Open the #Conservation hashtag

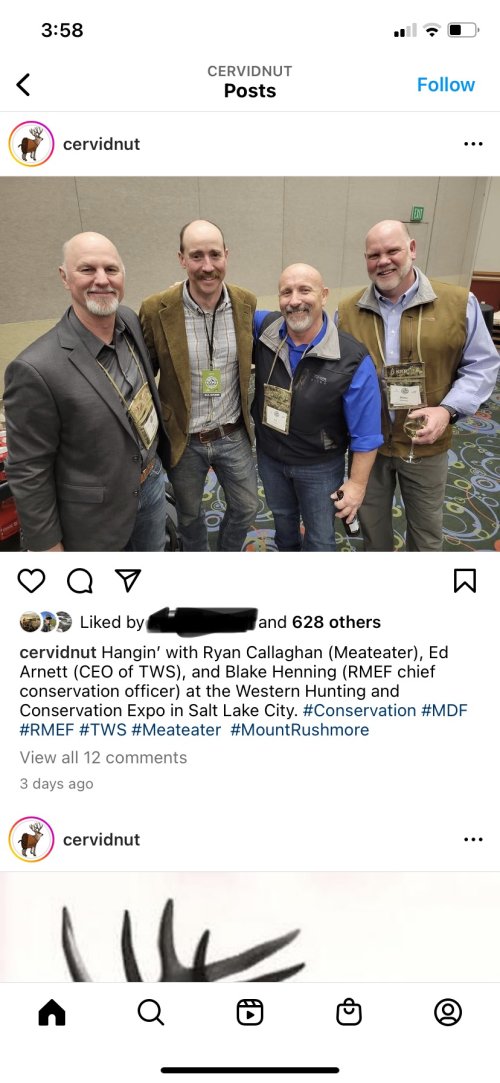tap(359, 711)
